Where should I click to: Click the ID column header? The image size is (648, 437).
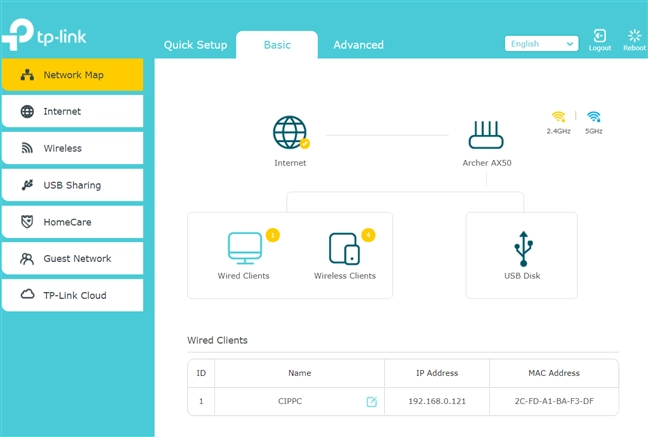(x=201, y=373)
